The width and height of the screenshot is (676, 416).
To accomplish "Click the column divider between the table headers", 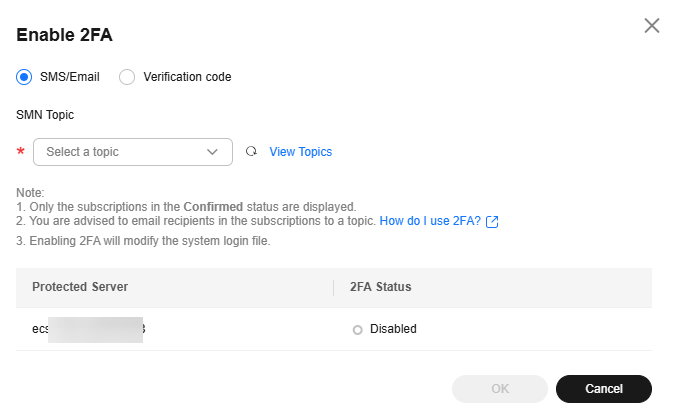I will pos(333,287).
